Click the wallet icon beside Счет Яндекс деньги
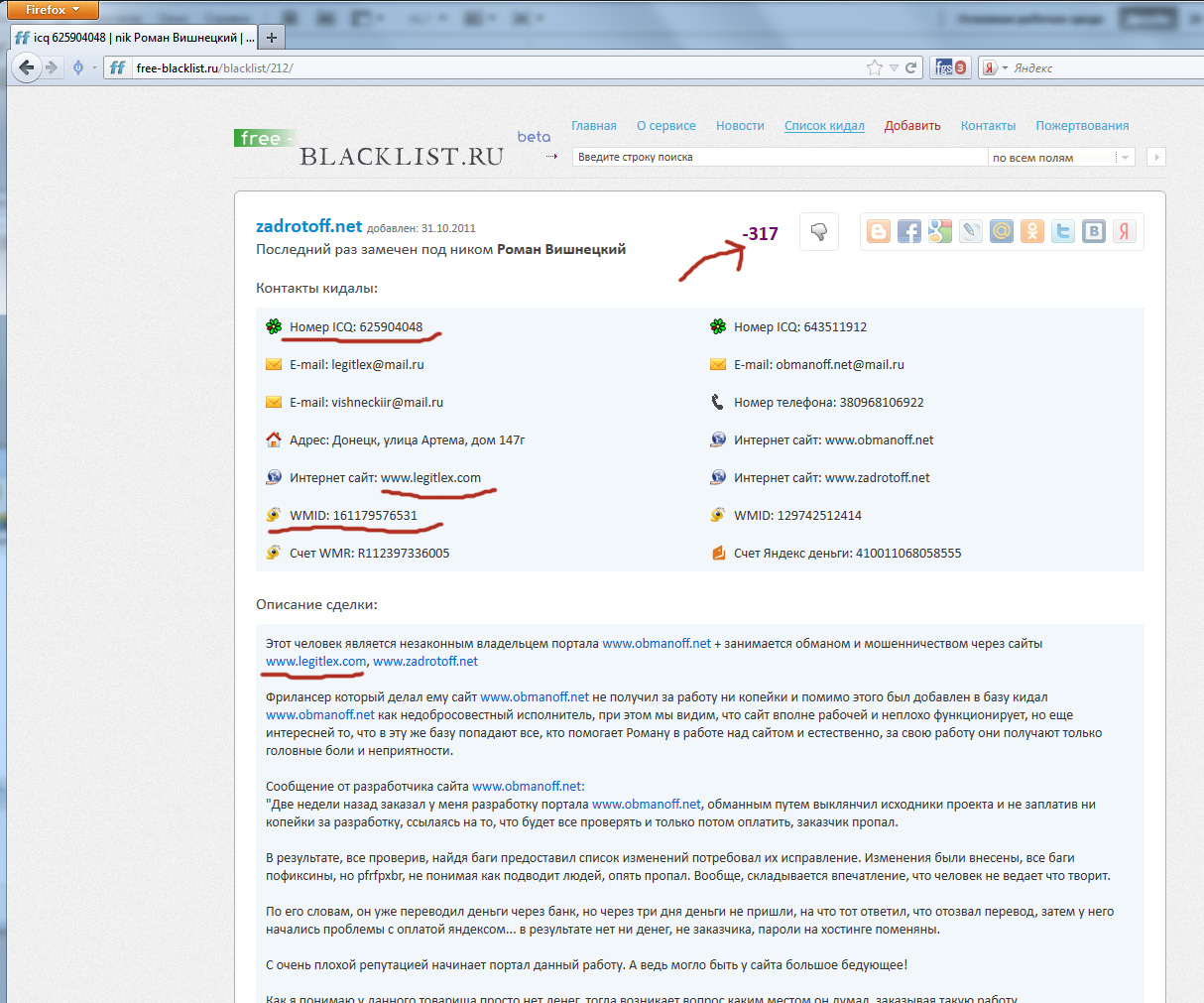1204x1003 pixels. click(718, 553)
